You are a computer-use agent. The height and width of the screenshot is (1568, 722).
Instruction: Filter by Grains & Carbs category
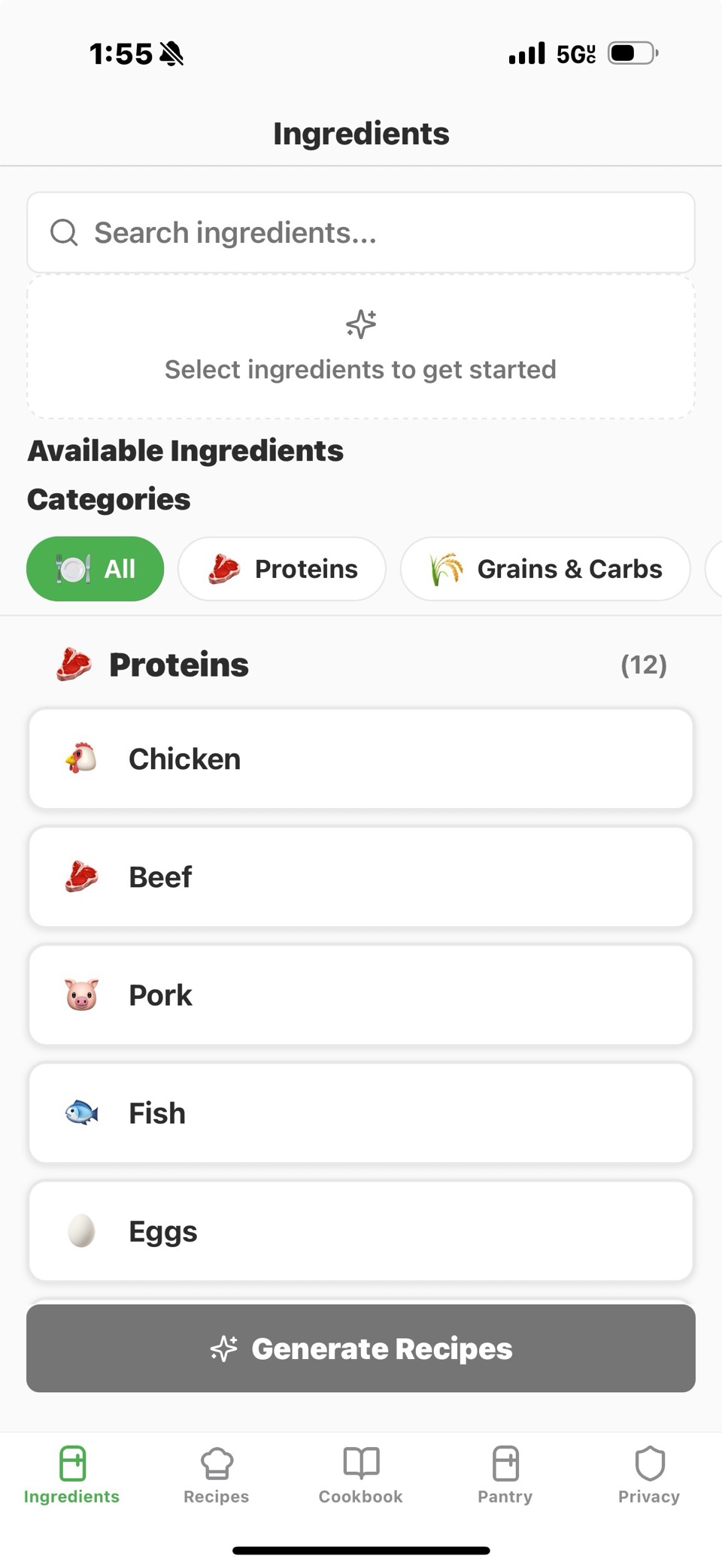pos(545,568)
